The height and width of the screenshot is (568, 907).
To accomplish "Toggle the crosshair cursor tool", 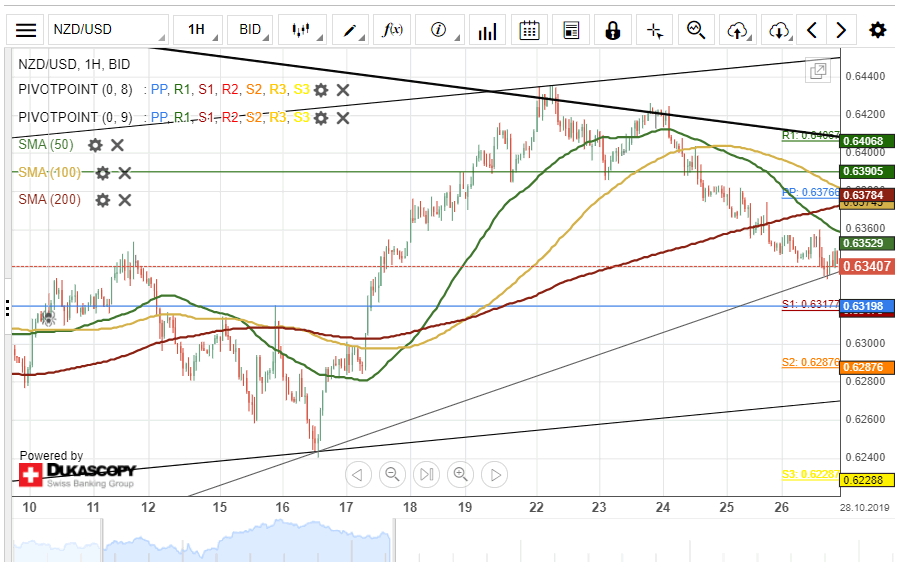I will click(x=655, y=30).
